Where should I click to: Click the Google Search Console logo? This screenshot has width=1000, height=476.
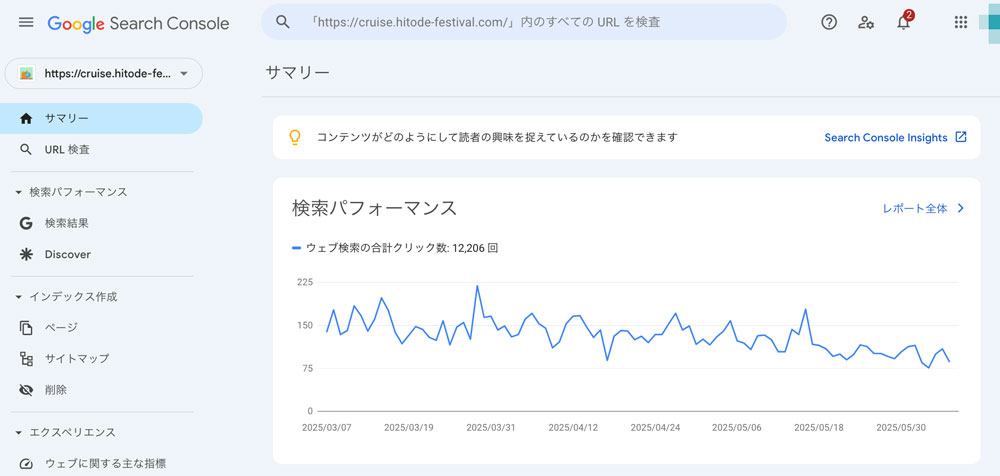pos(138,23)
